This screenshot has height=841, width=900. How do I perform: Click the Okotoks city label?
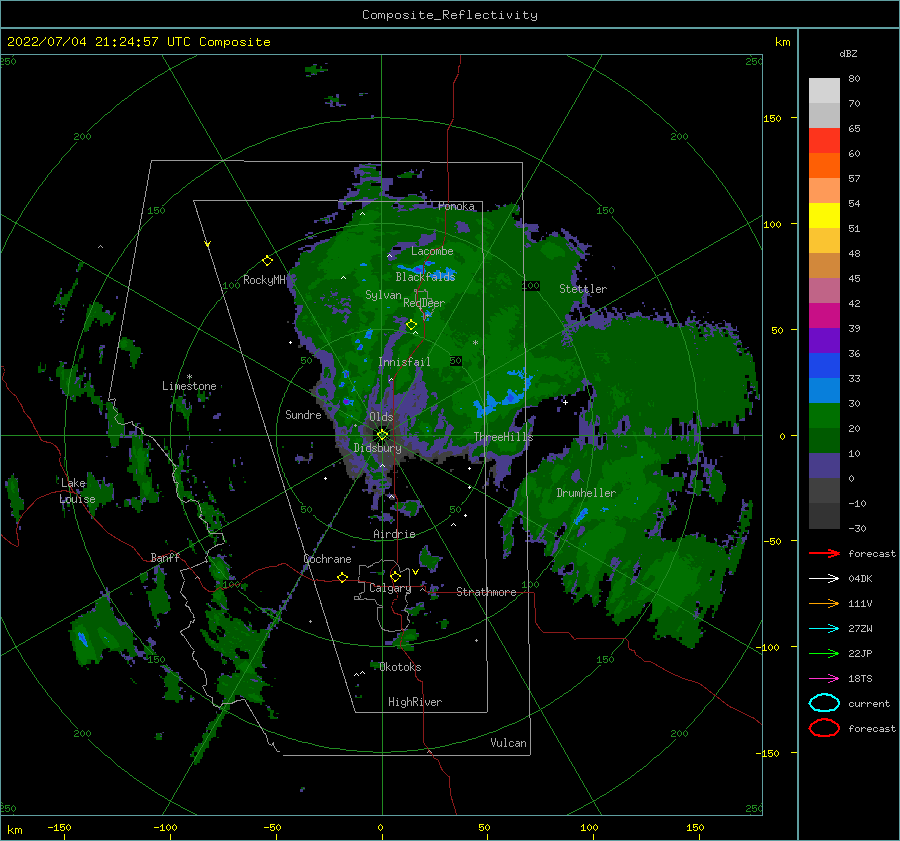(x=401, y=667)
